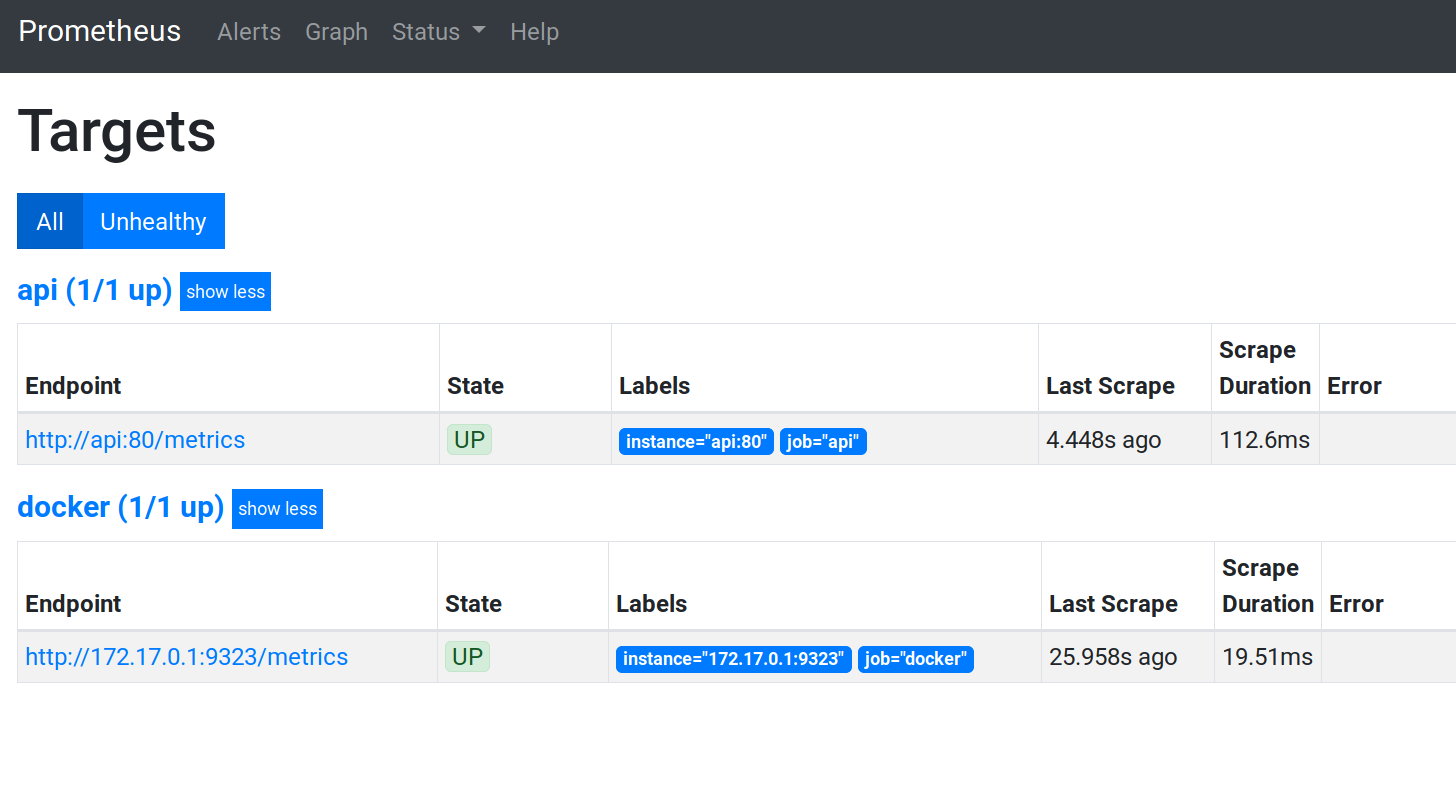Image resolution: width=1456 pixels, height=808 pixels.
Task: Select the All targets filter
Action: point(50,221)
